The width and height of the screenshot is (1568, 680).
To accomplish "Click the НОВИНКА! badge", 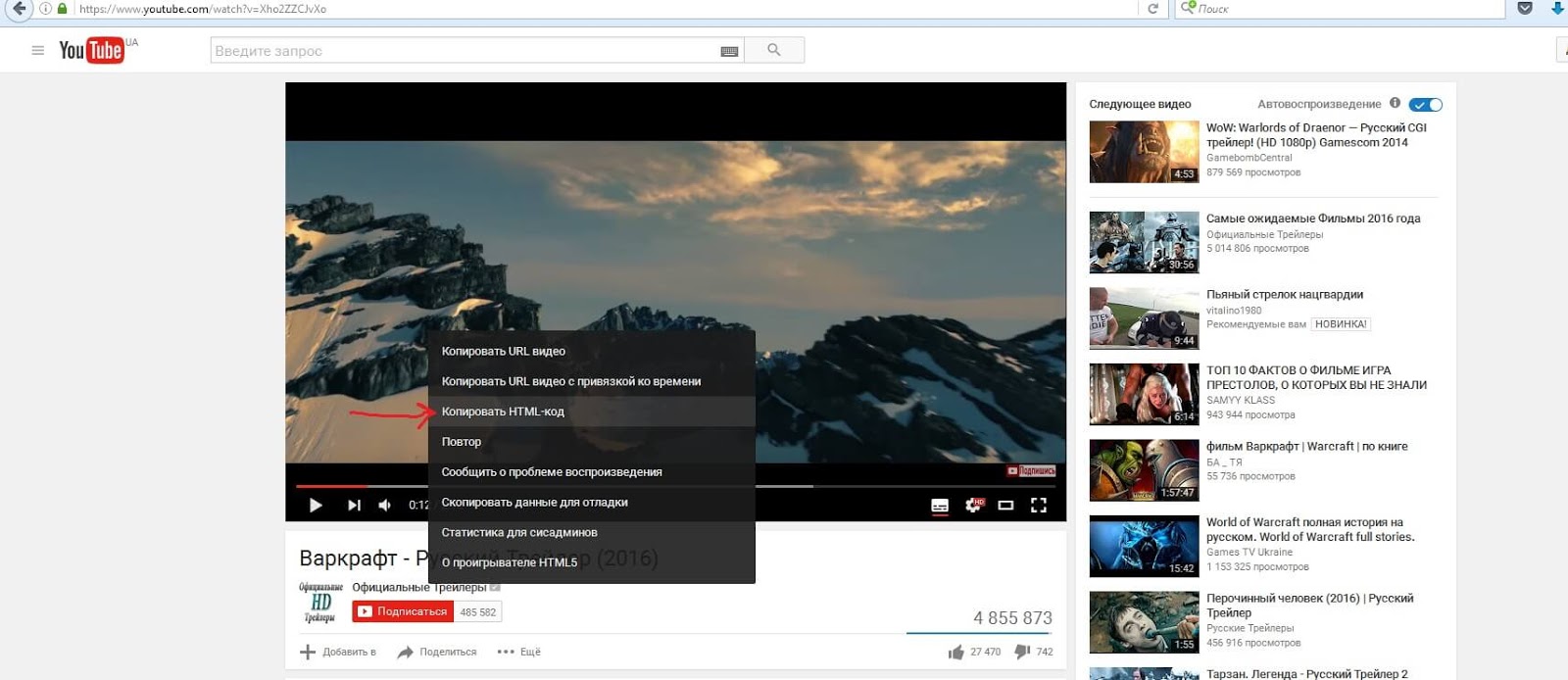I will pyautogui.click(x=1340, y=324).
